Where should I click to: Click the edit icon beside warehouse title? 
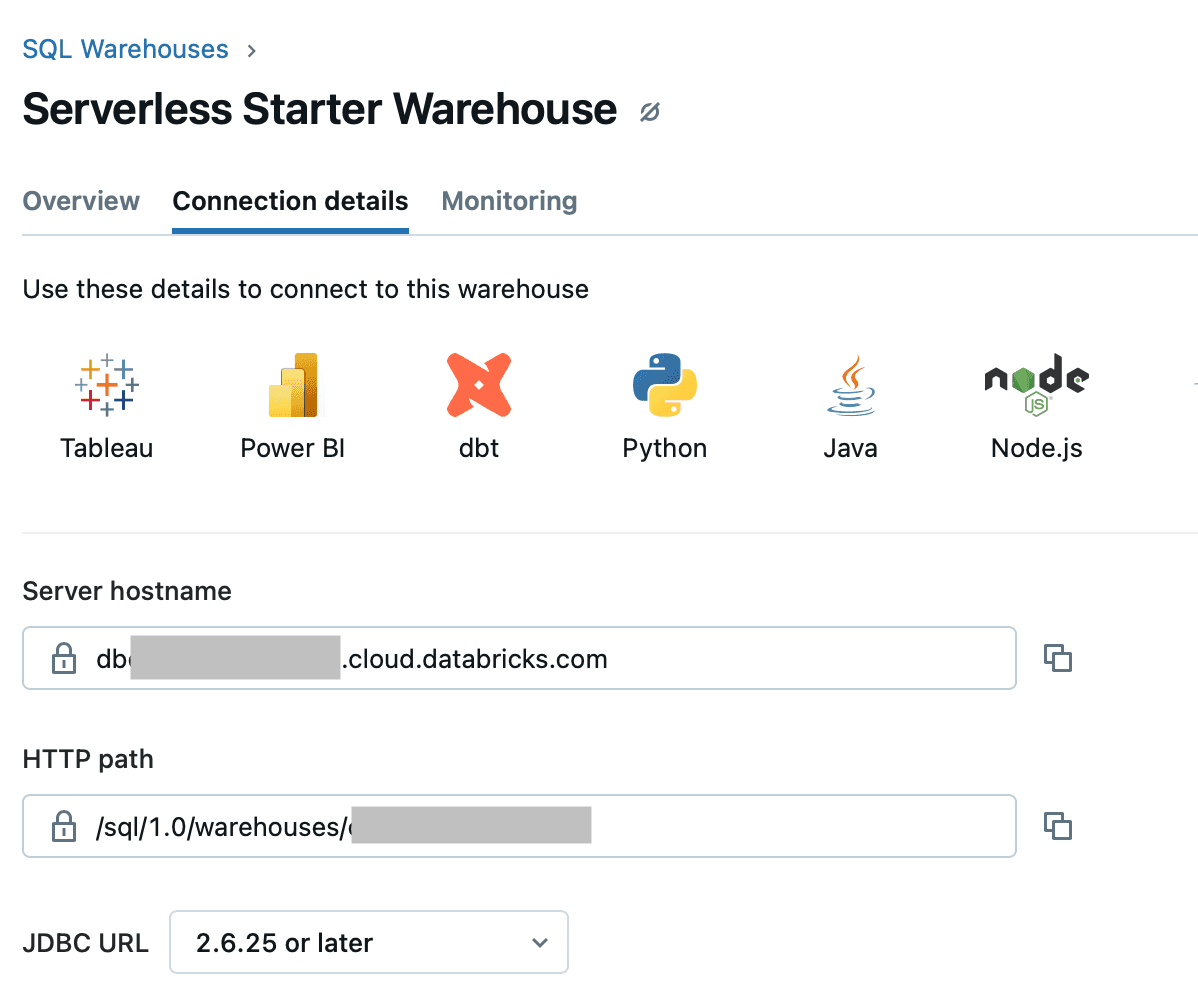pos(649,112)
